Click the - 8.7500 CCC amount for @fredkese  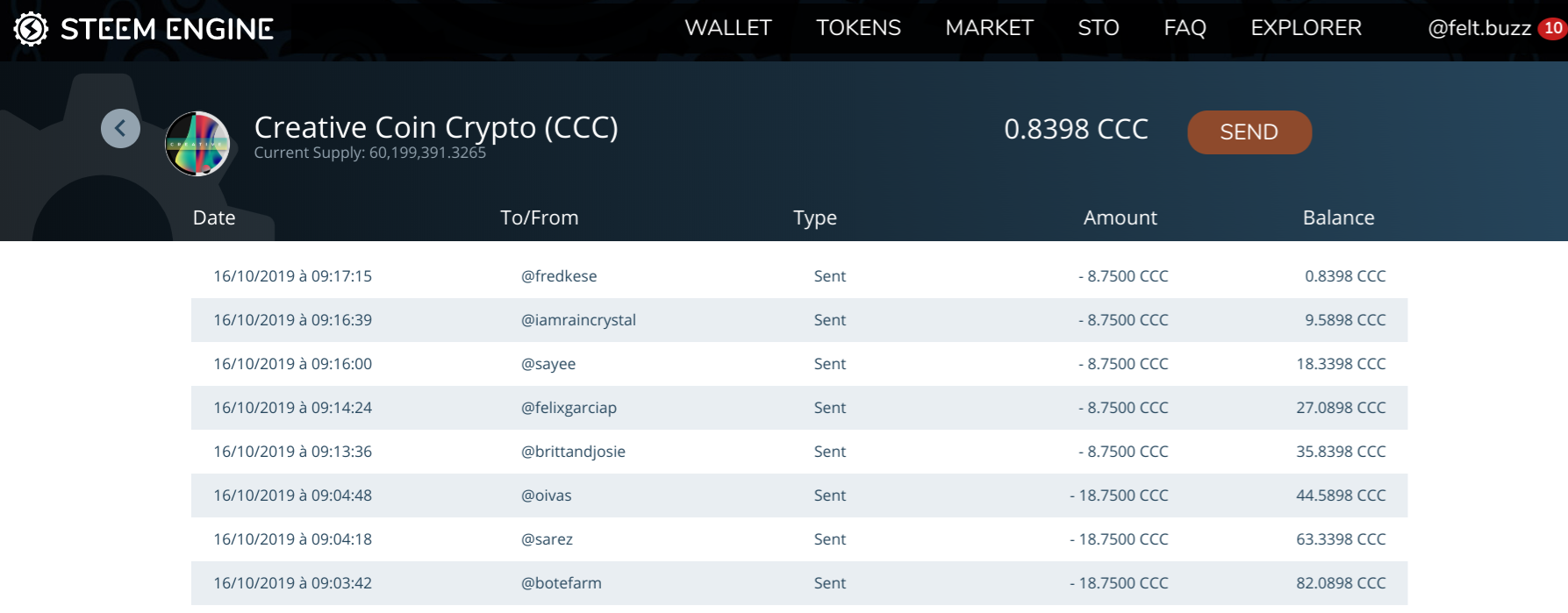pos(1123,276)
